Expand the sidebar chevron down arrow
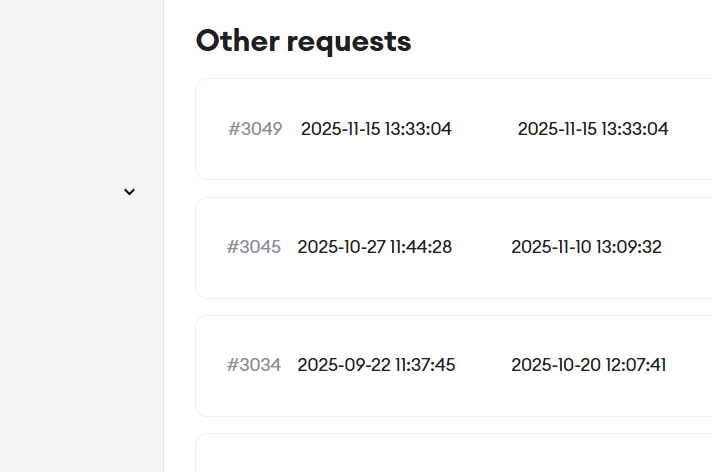 [129, 191]
